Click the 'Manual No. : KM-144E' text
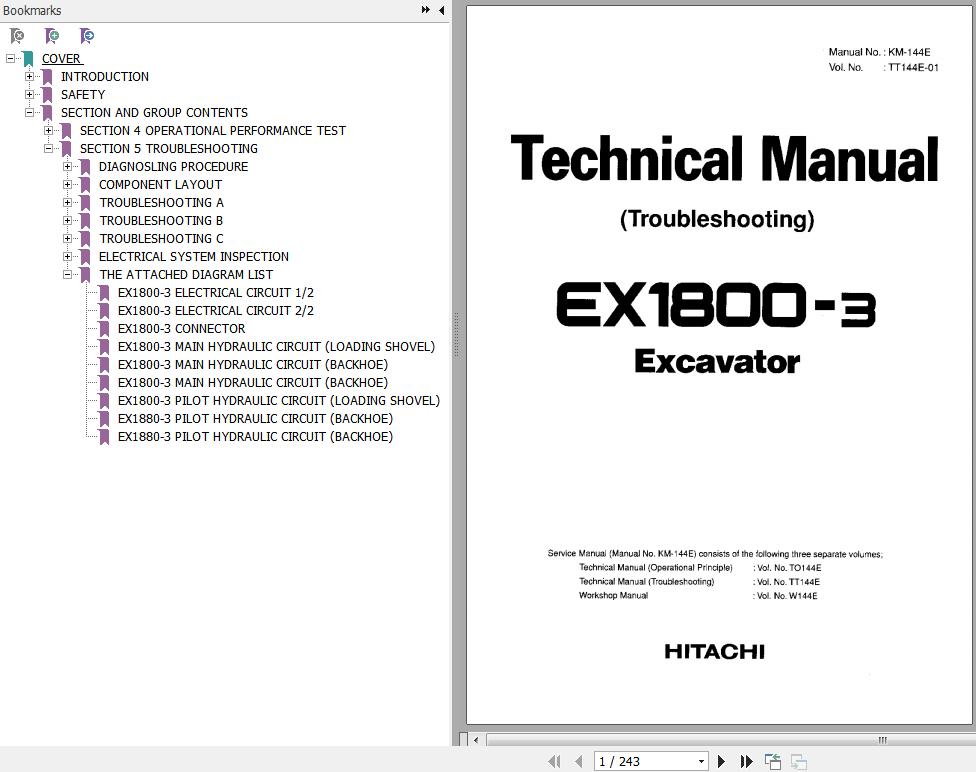 point(880,52)
